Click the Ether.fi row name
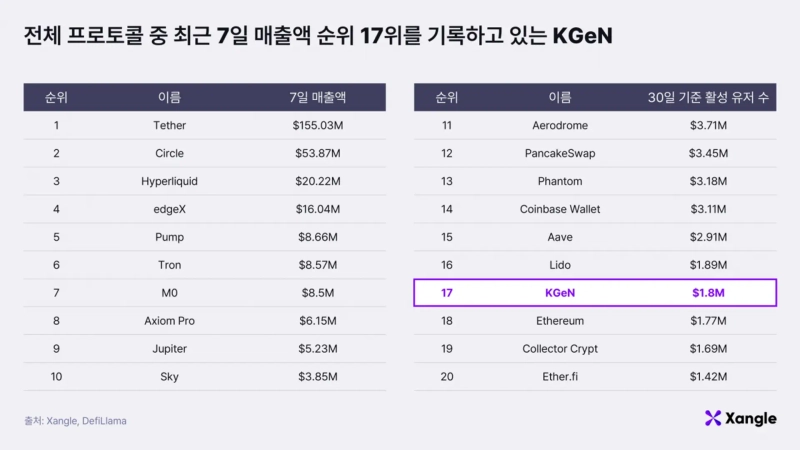800x450 pixels. (560, 377)
